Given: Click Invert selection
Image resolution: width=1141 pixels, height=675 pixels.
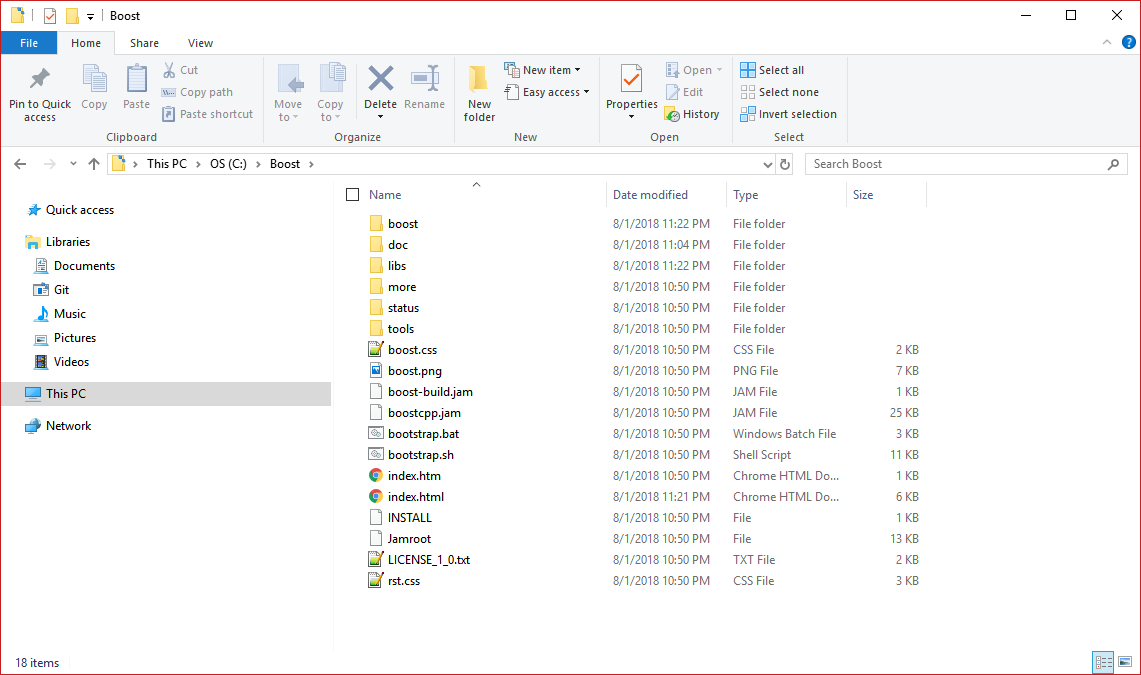Looking at the screenshot, I should (788, 114).
